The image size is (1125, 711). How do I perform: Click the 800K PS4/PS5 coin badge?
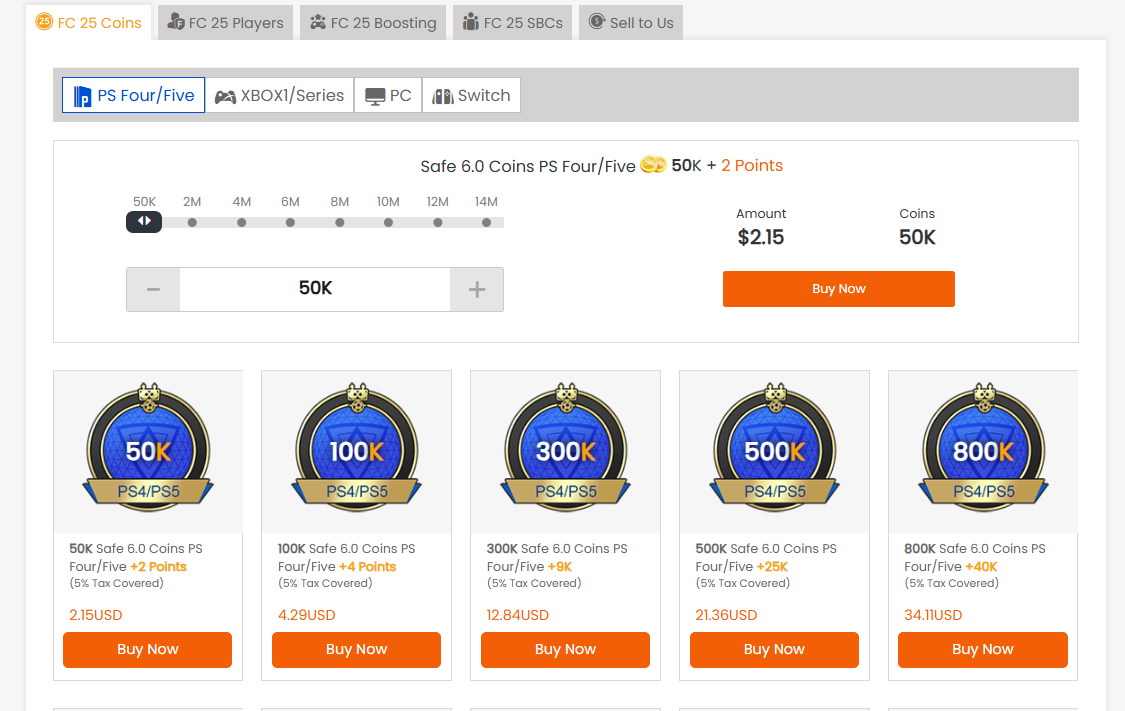[x=984, y=448]
